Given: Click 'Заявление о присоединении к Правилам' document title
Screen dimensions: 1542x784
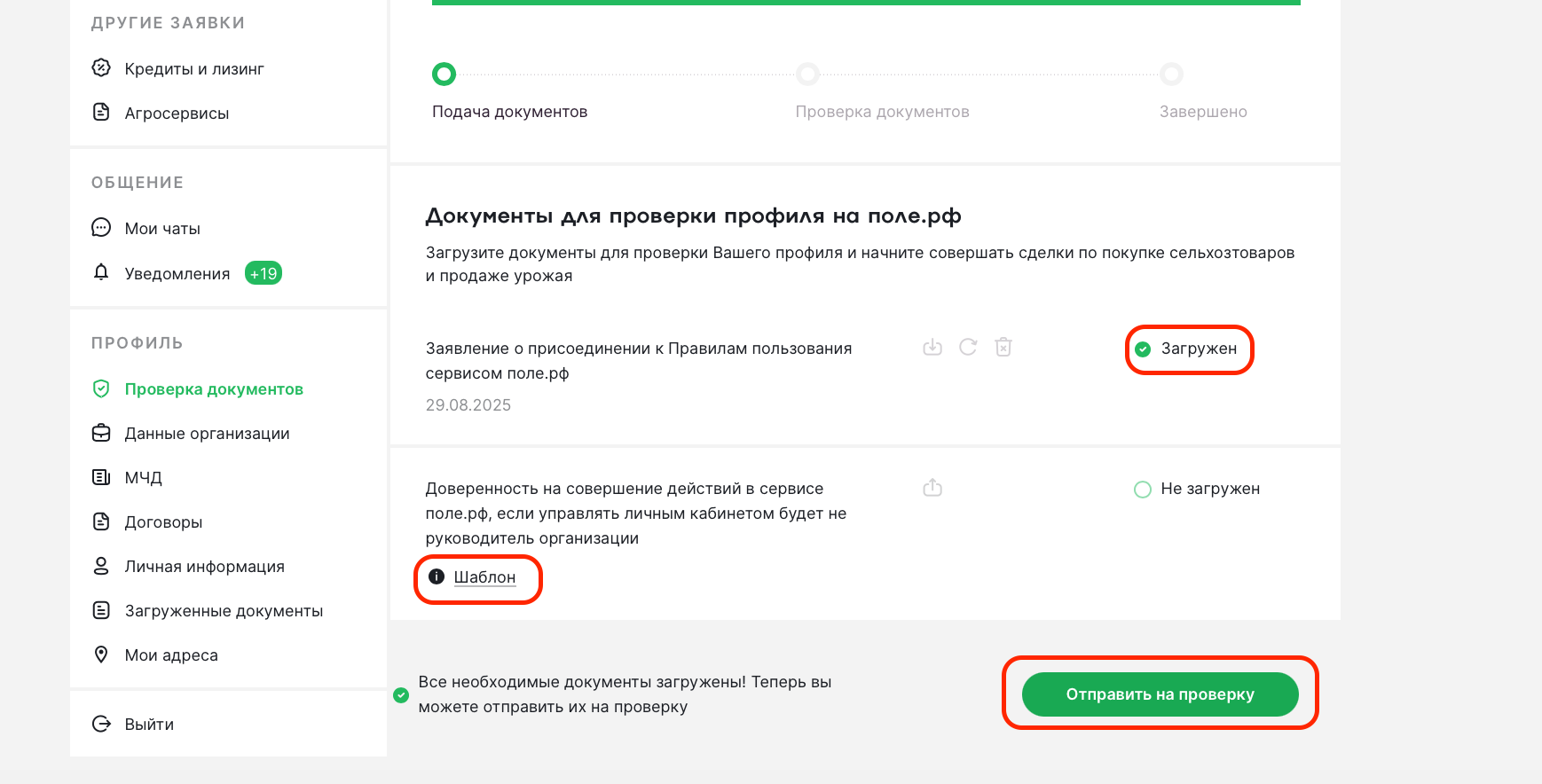Looking at the screenshot, I should coord(639,360).
